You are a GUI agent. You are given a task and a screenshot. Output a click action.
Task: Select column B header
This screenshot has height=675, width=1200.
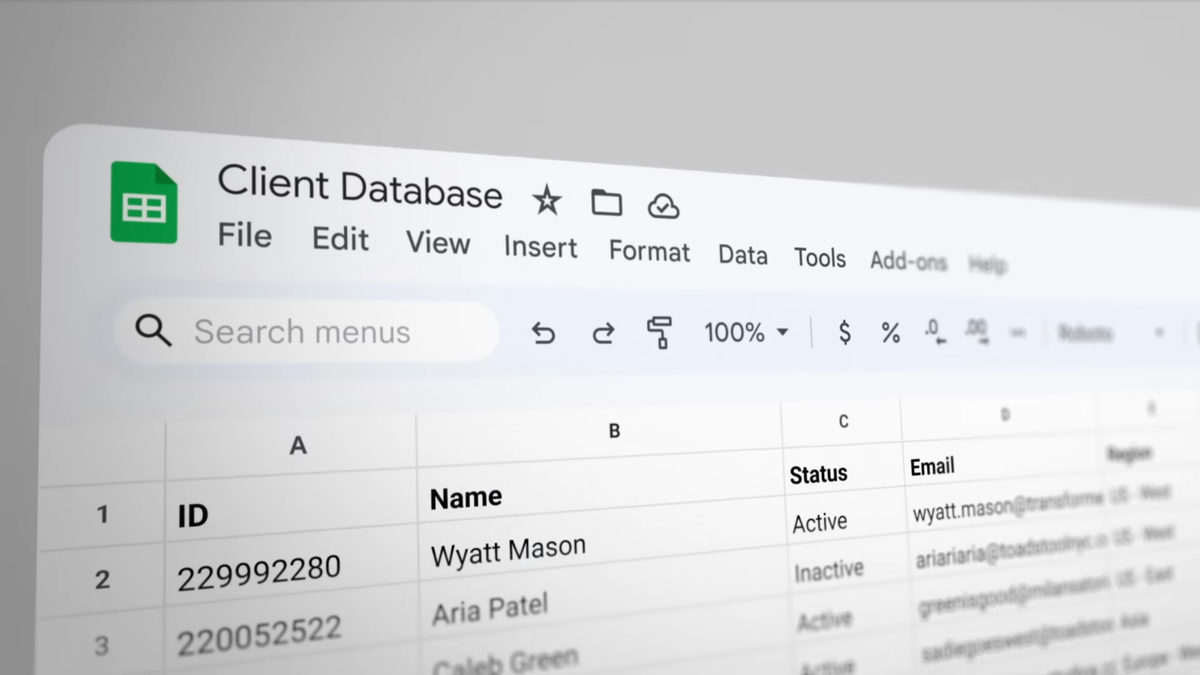[x=599, y=430]
